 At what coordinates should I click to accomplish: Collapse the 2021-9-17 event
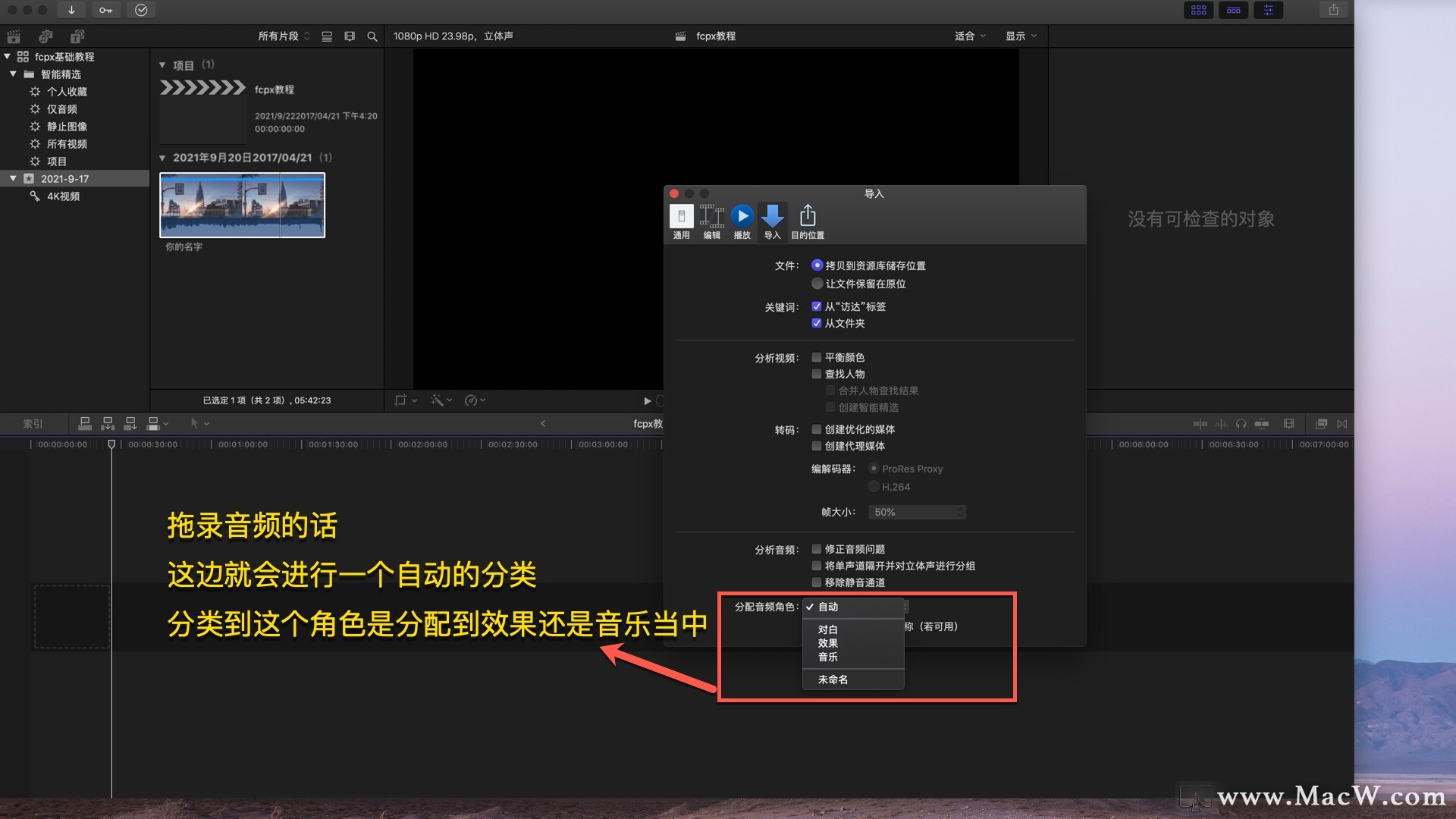[x=13, y=178]
